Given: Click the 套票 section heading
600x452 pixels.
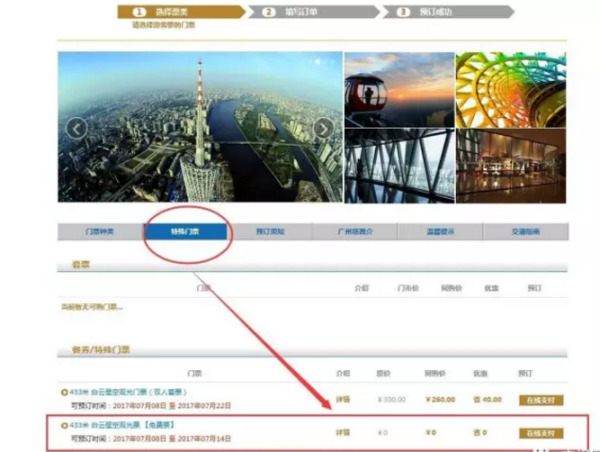Looking at the screenshot, I should [81, 265].
